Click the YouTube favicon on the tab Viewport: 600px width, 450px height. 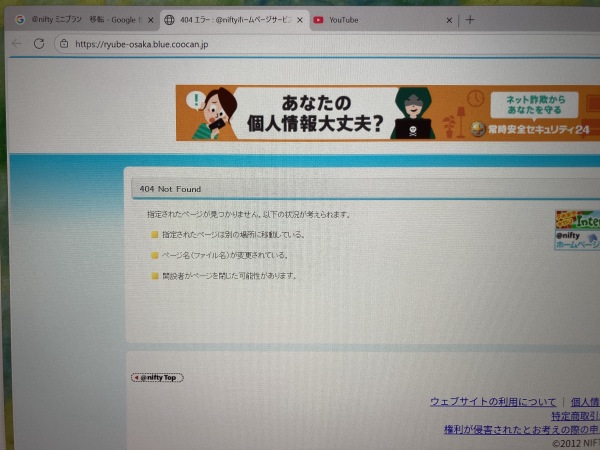pos(319,20)
